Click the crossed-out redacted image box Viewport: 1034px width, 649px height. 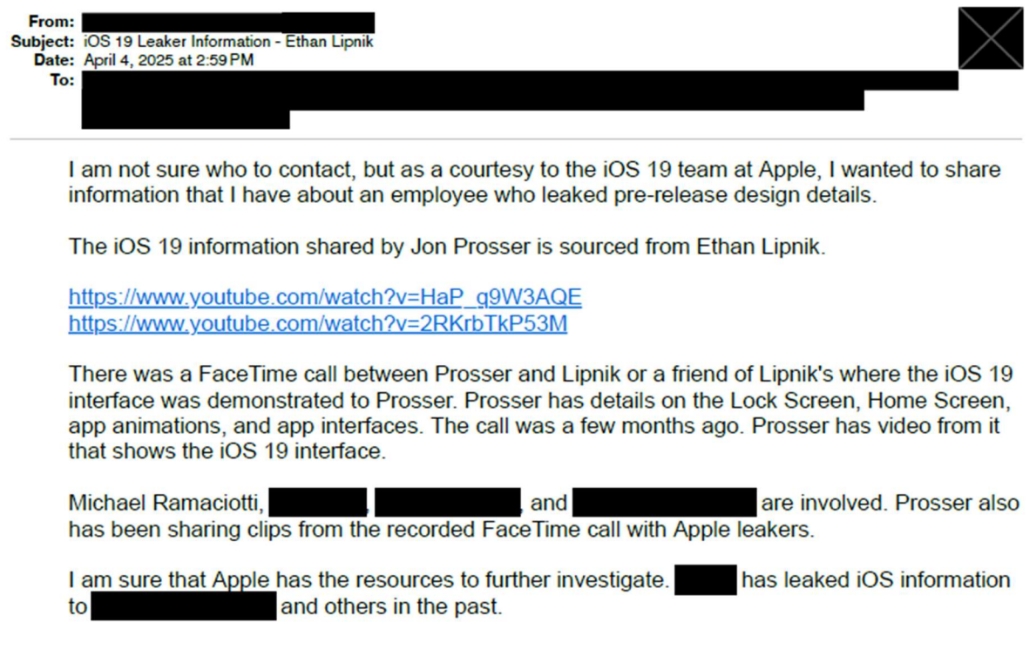coord(990,38)
